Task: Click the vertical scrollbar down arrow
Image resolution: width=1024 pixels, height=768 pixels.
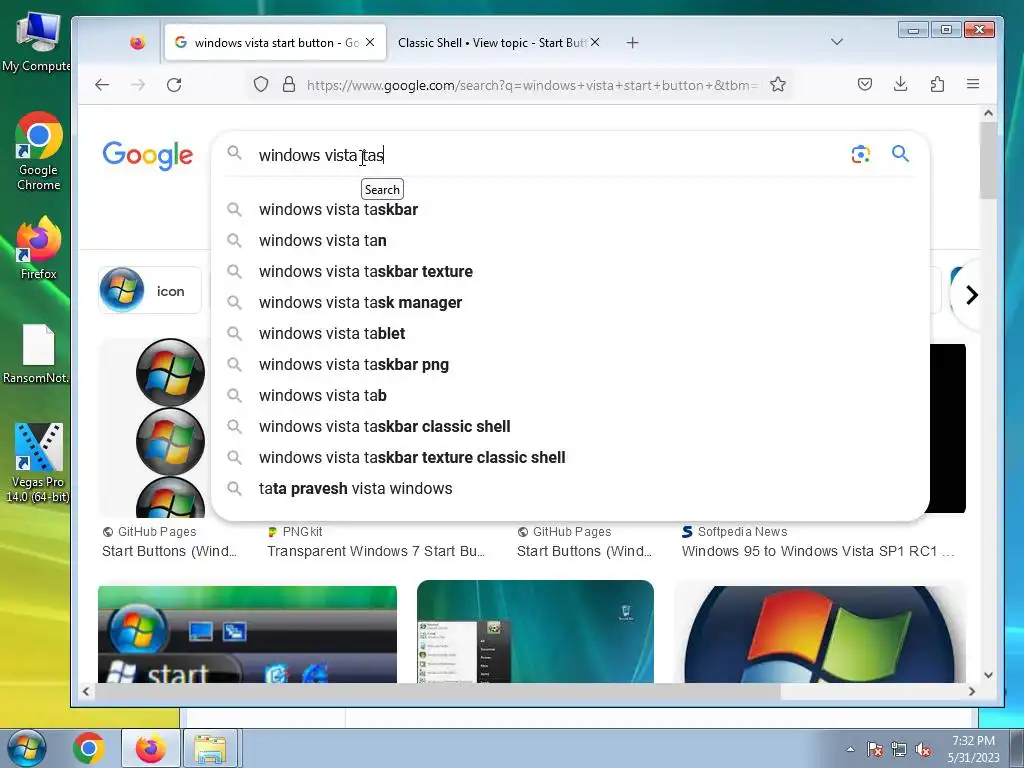Action: click(988, 675)
